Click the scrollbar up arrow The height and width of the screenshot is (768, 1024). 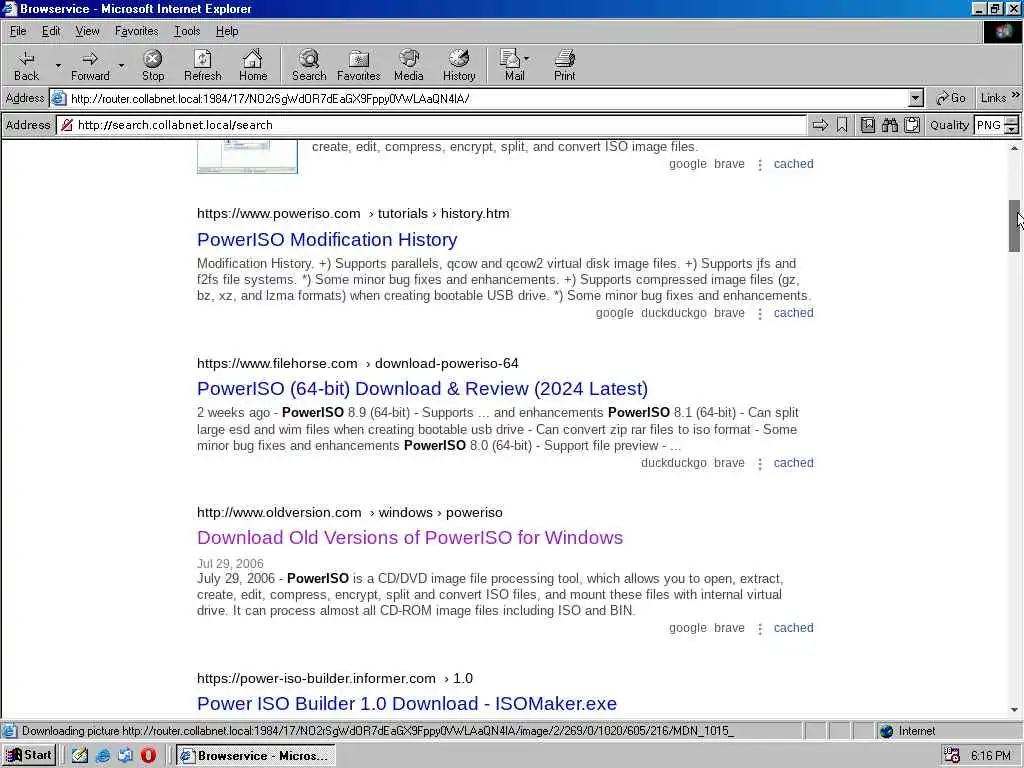1014,148
